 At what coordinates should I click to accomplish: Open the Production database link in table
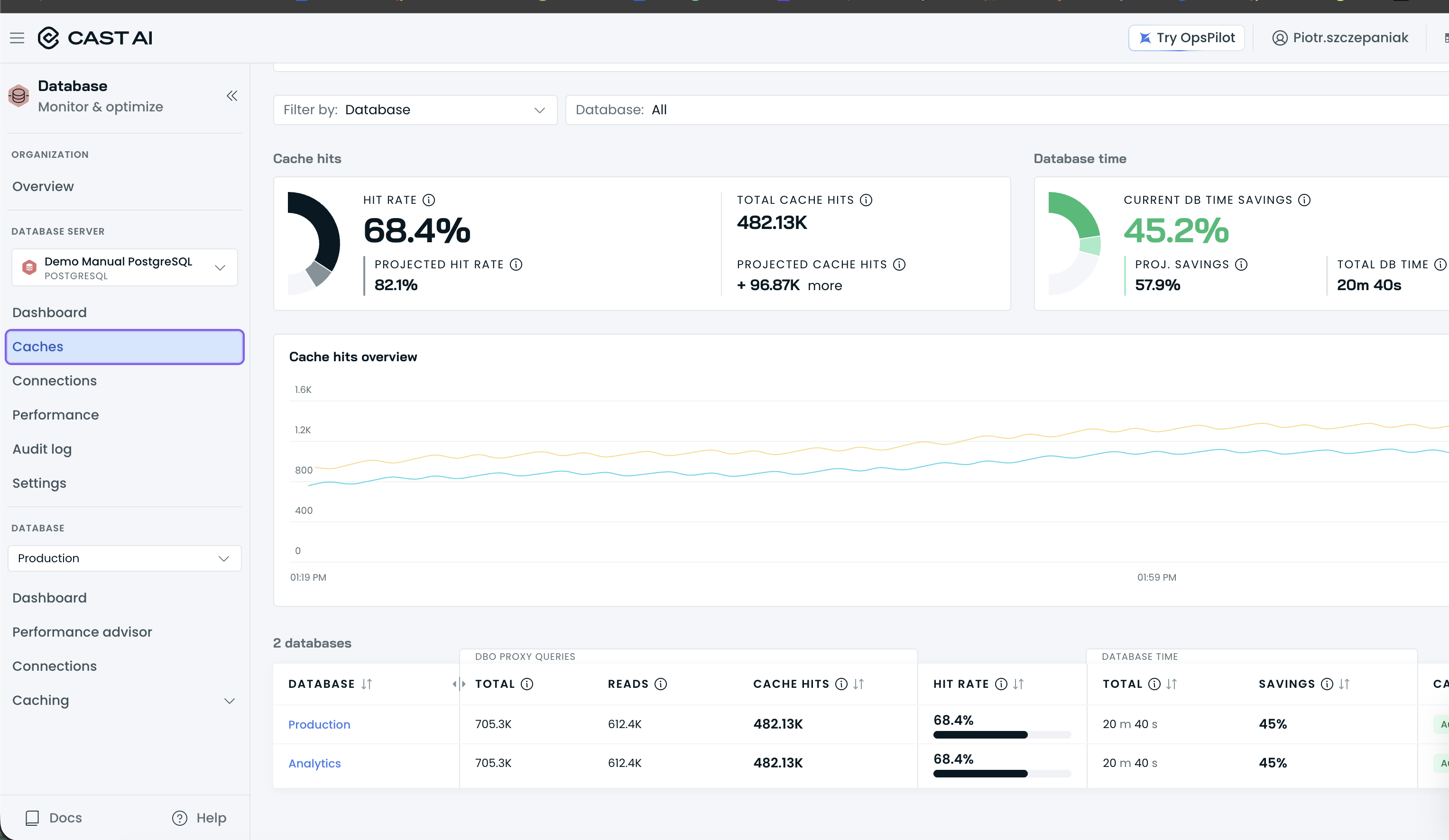(319, 724)
